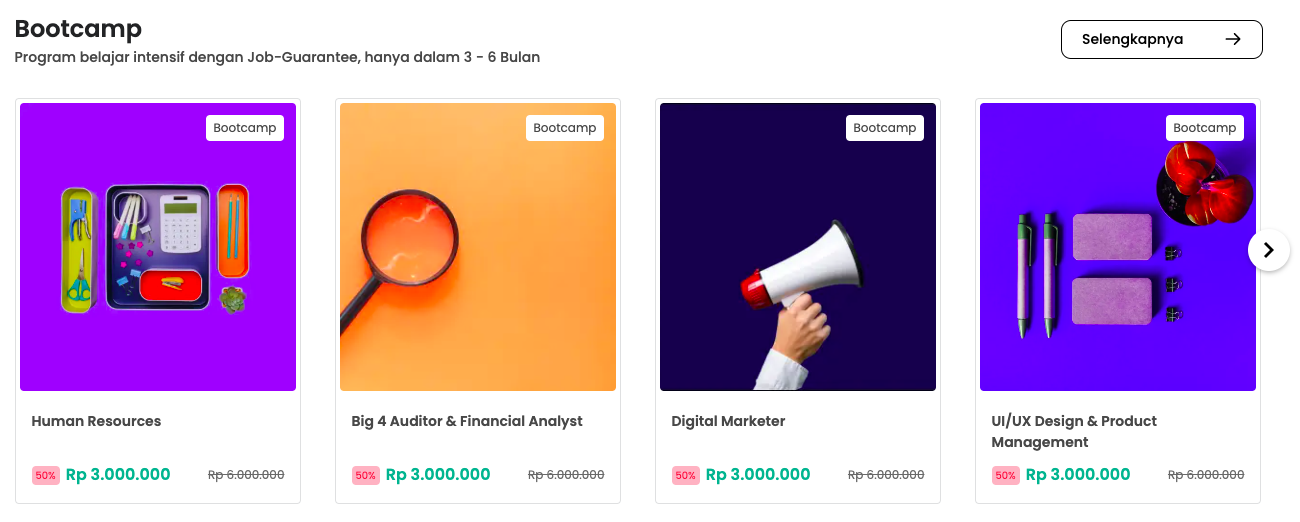Click 50% discount badge on Human Resources
The image size is (1300, 522).
[x=46, y=476]
